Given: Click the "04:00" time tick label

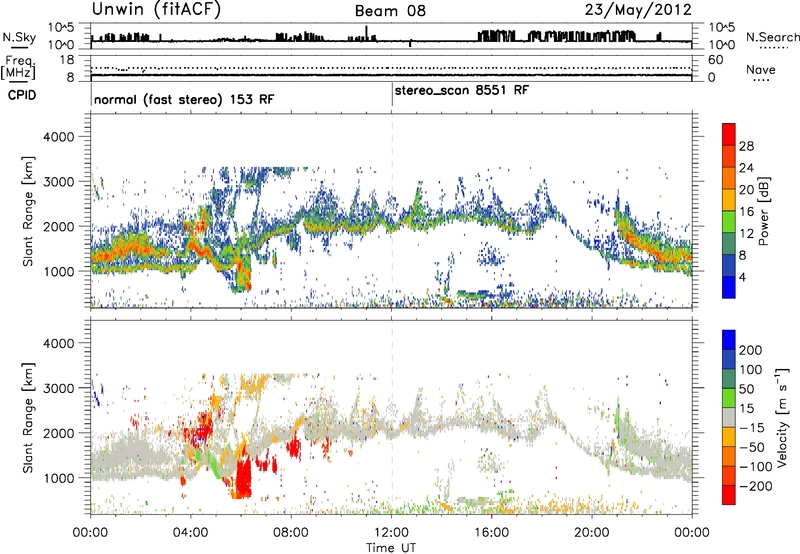Looking at the screenshot, I should 190,533.
